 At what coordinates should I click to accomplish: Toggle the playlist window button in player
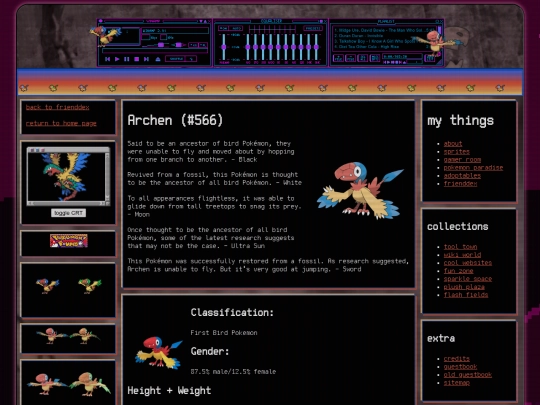[203, 45]
